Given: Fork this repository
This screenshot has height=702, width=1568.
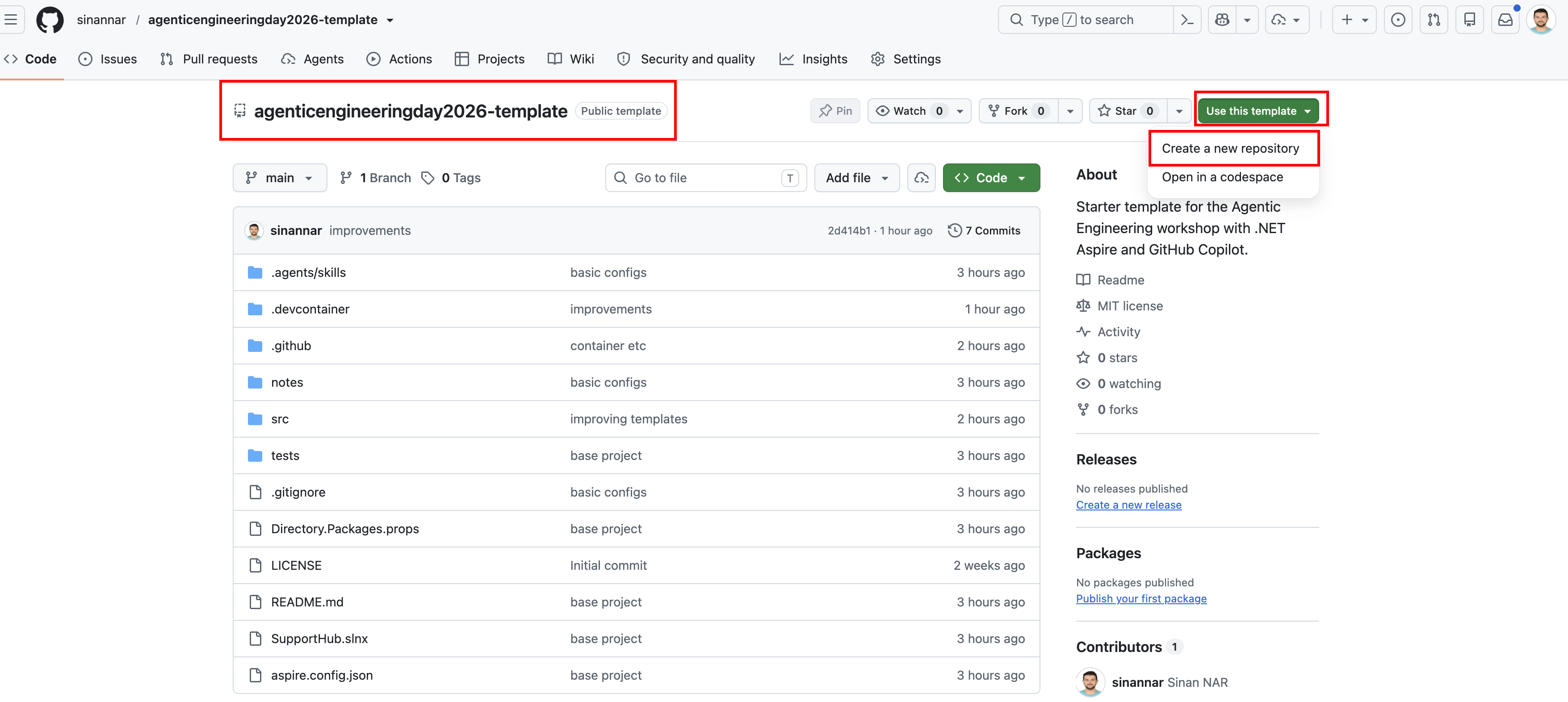Looking at the screenshot, I should point(1019,111).
